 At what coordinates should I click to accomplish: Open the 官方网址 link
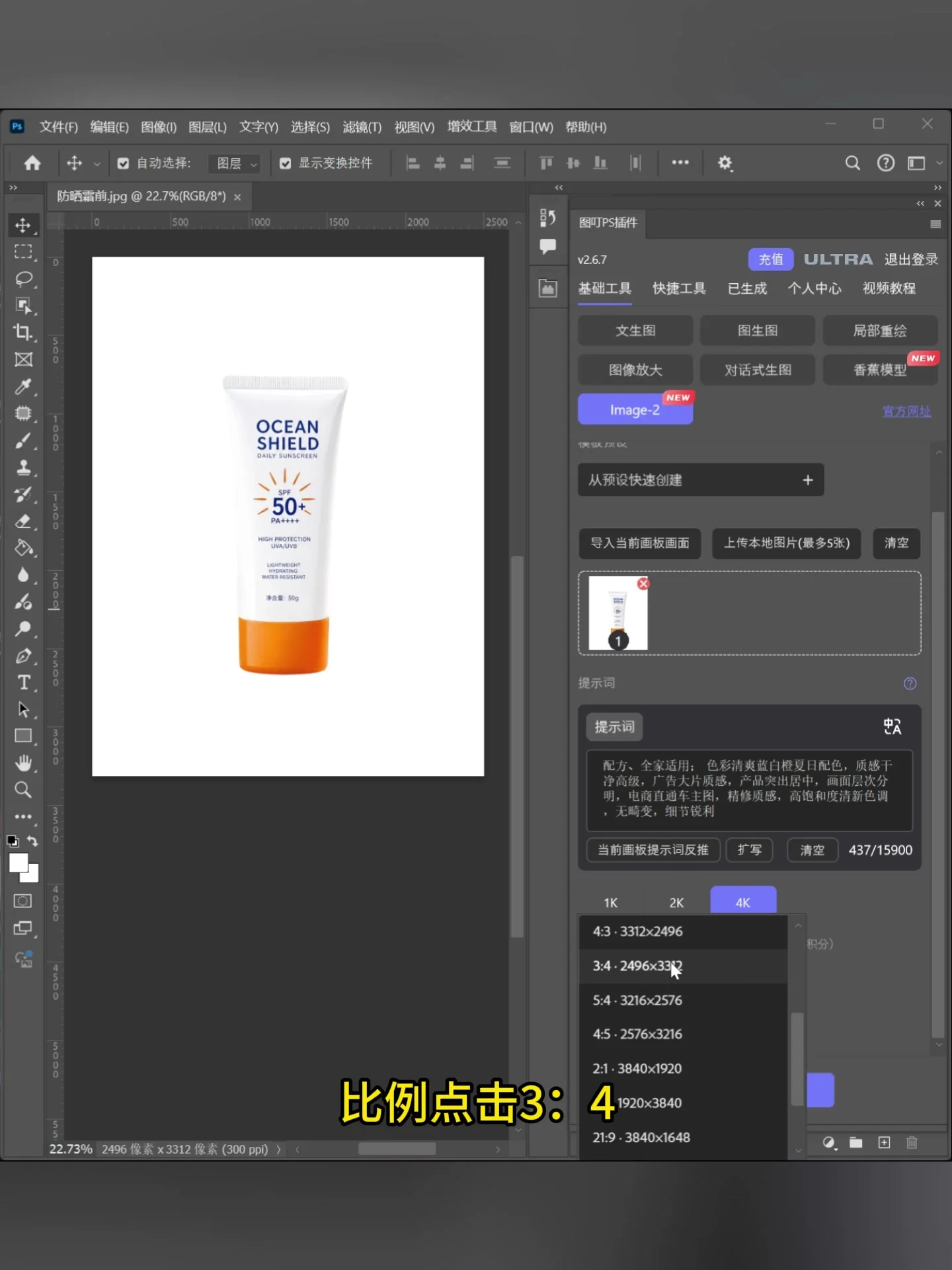(x=906, y=411)
